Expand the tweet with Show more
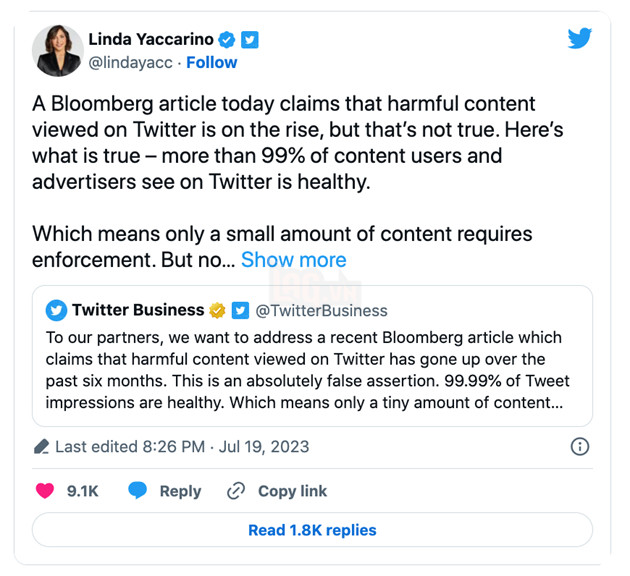The image size is (630, 576). 293,260
